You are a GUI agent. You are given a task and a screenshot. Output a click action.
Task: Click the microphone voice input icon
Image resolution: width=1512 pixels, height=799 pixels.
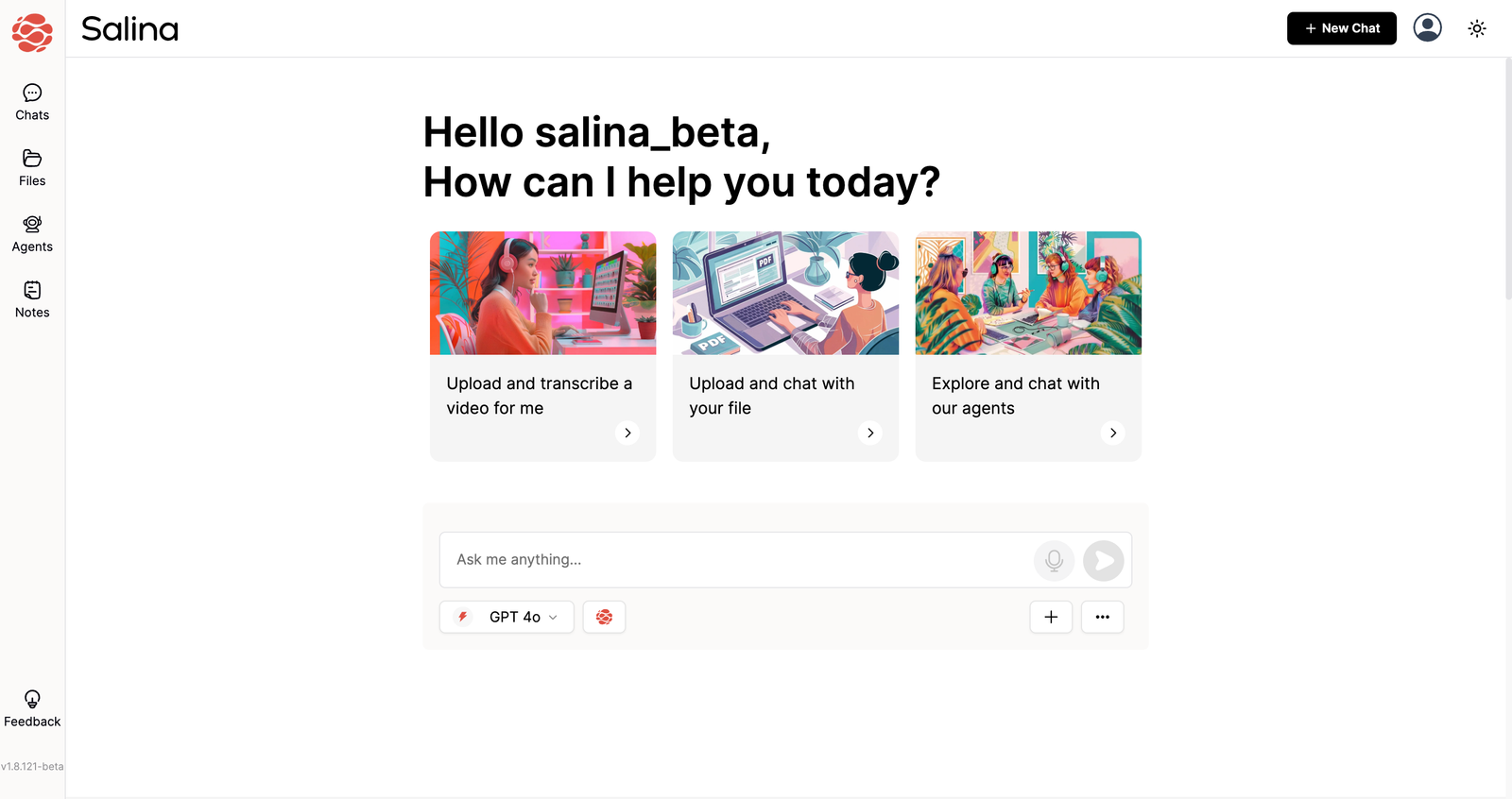(1055, 561)
